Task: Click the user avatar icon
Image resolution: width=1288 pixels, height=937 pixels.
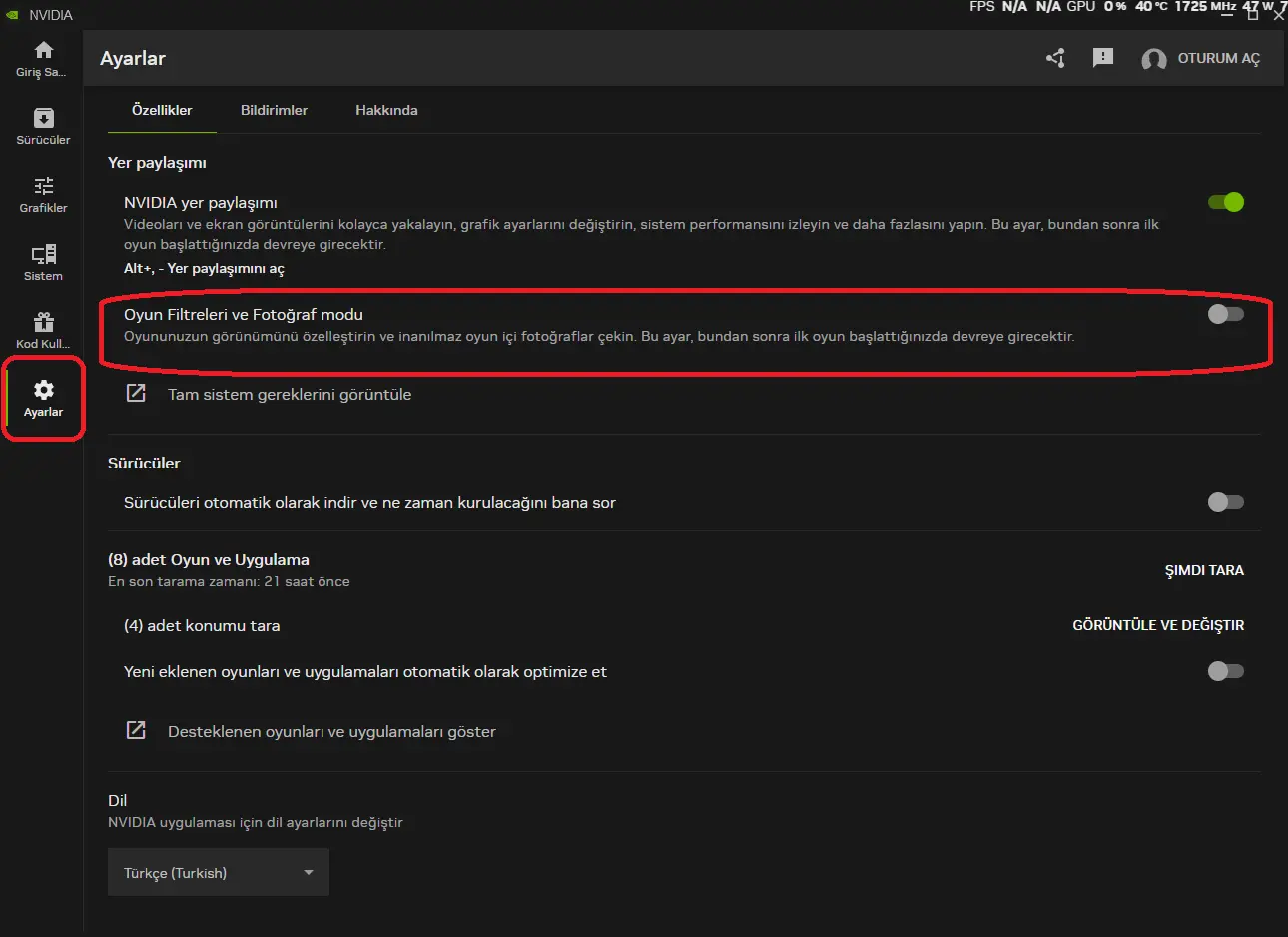Action: 1154,59
